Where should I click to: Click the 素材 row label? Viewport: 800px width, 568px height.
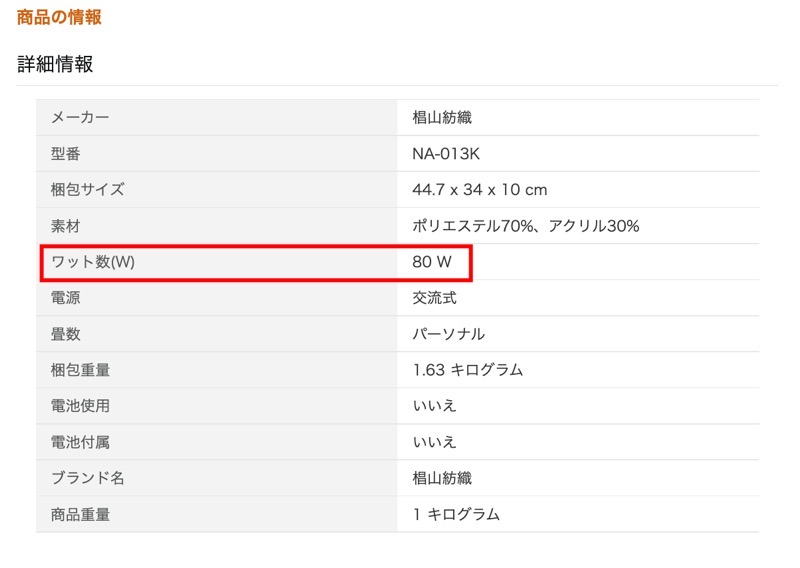pyautogui.click(x=65, y=226)
